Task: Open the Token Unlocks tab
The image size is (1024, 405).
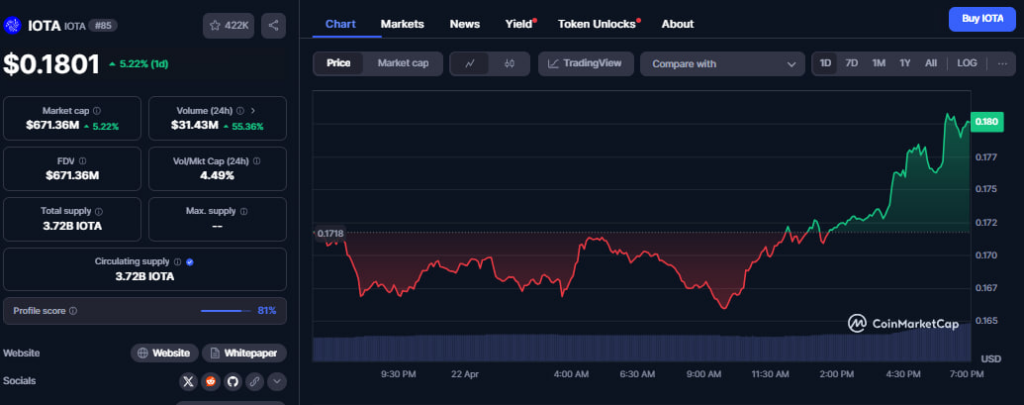Action: point(597,23)
